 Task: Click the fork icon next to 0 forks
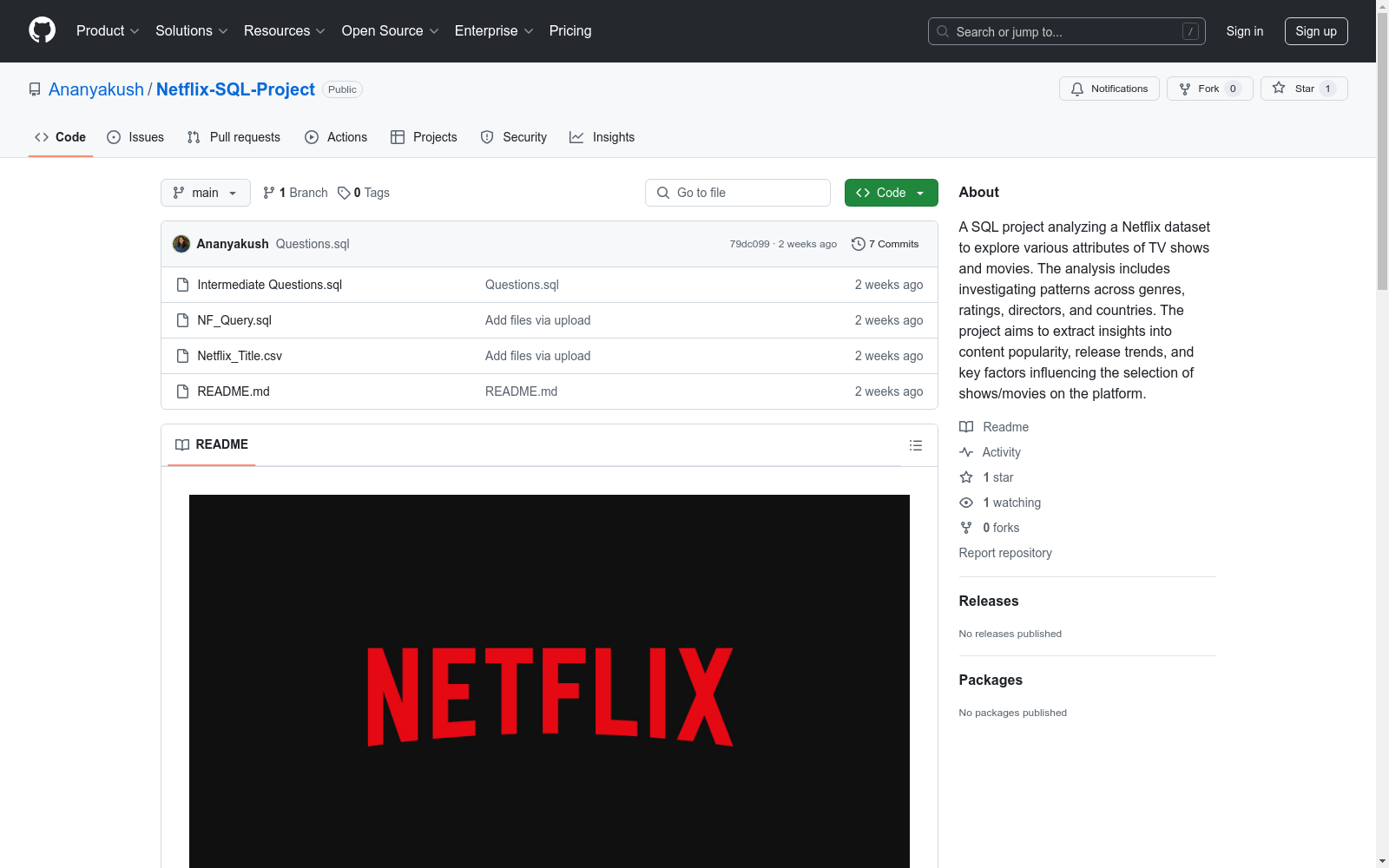point(966,528)
